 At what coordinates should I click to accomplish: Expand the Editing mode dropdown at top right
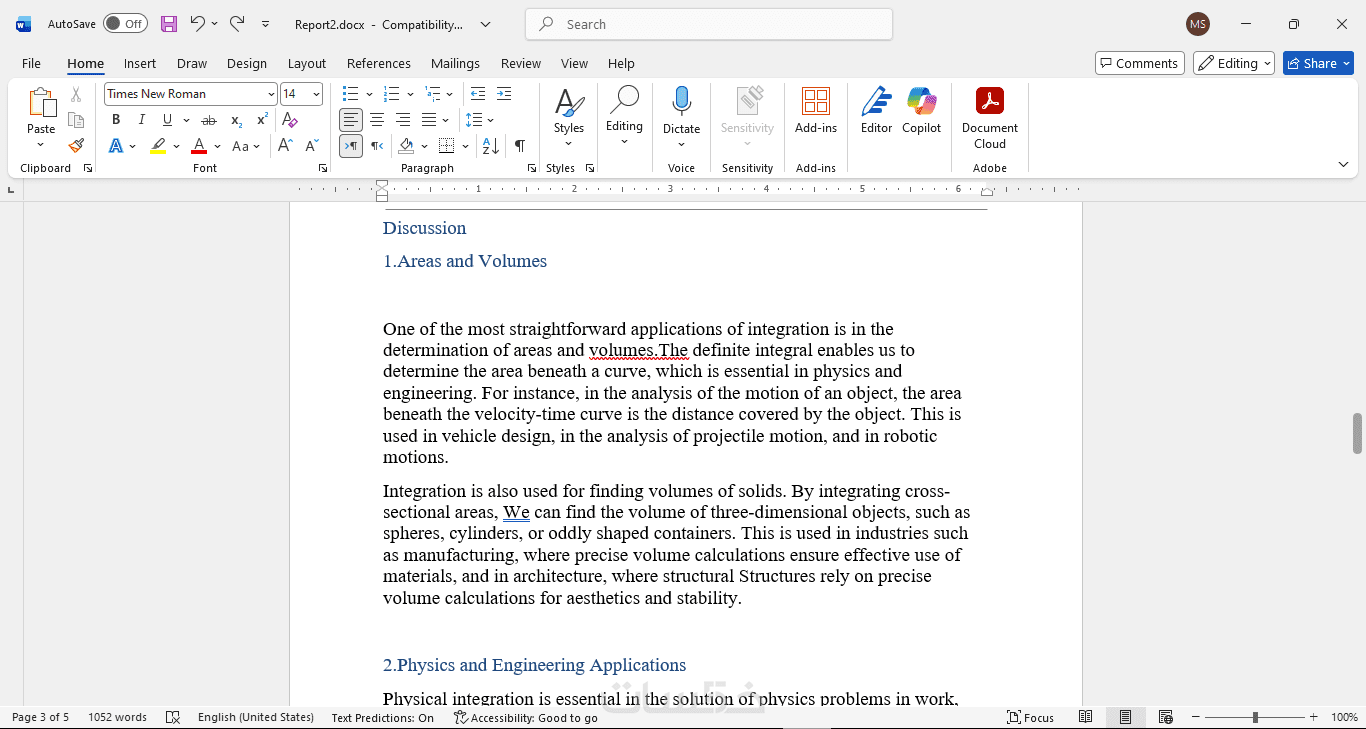pos(1234,63)
